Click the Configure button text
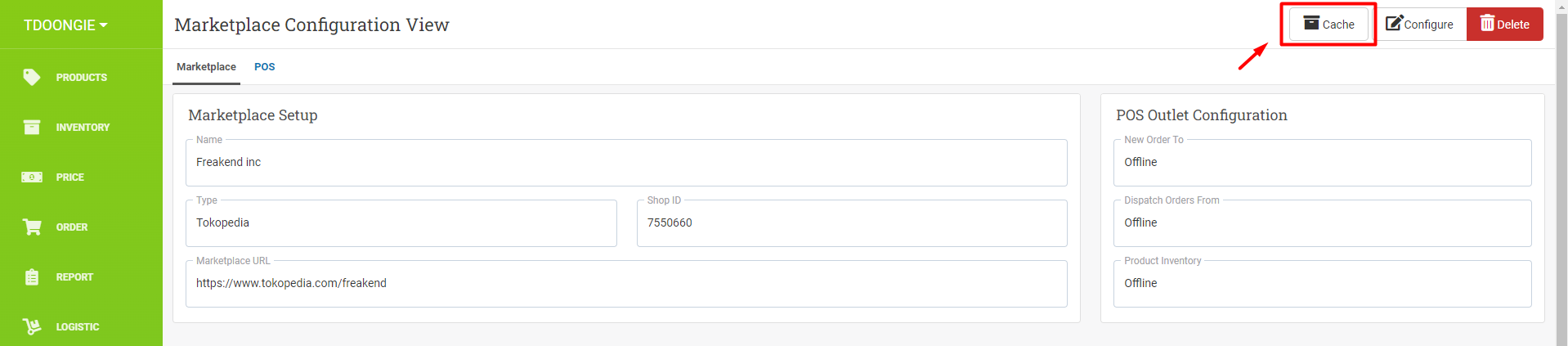 (1428, 25)
